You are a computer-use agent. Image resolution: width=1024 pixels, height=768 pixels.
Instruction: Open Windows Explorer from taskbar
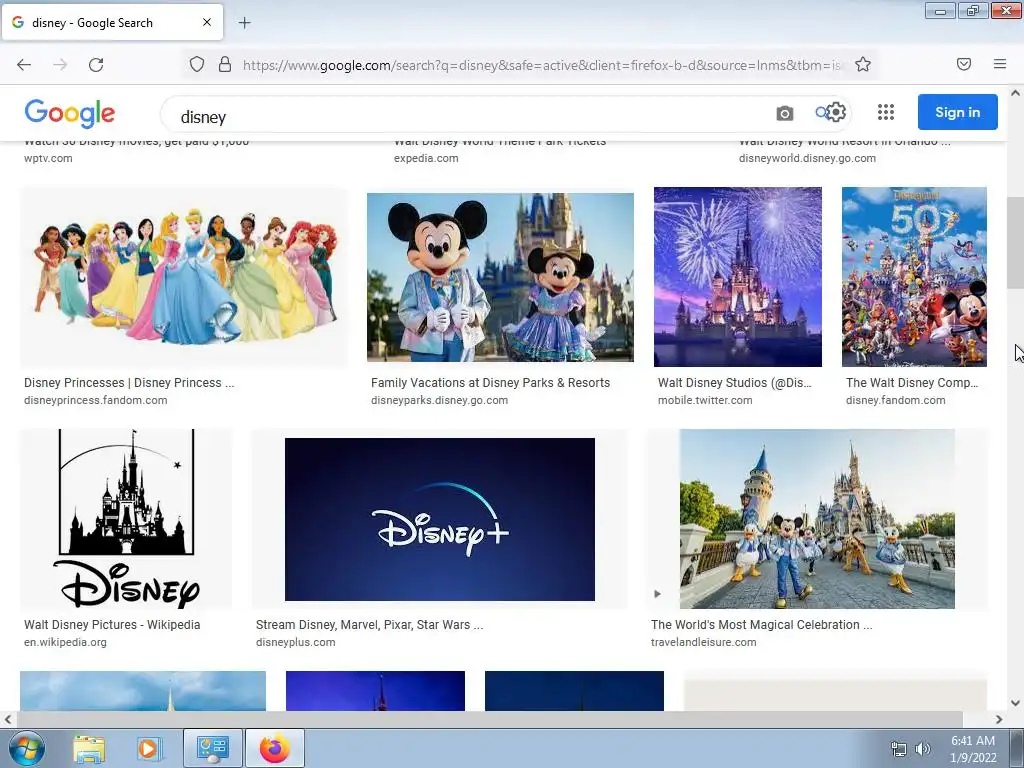[89, 748]
